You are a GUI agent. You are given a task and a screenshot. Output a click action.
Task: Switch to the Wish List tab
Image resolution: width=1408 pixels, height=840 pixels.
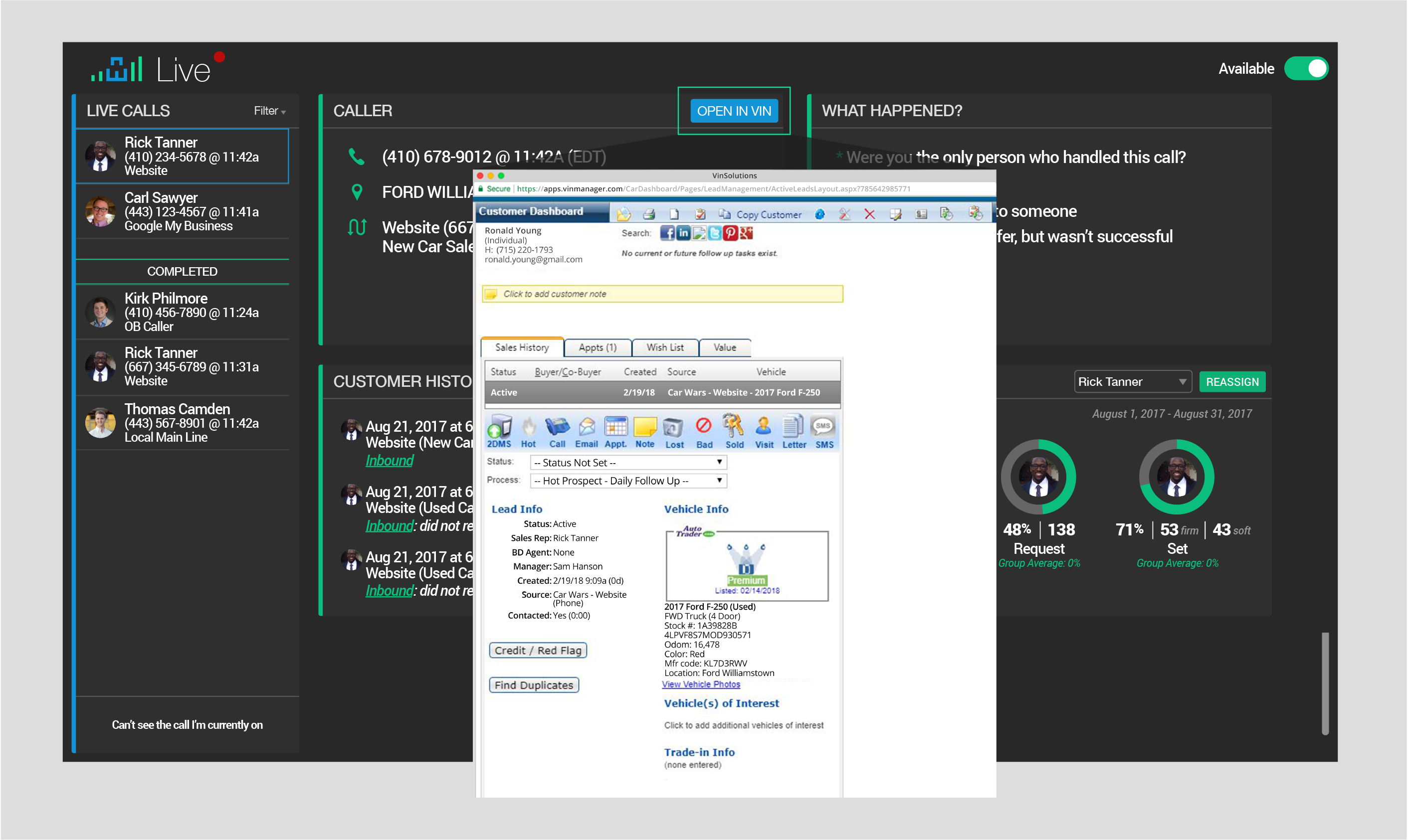(665, 347)
